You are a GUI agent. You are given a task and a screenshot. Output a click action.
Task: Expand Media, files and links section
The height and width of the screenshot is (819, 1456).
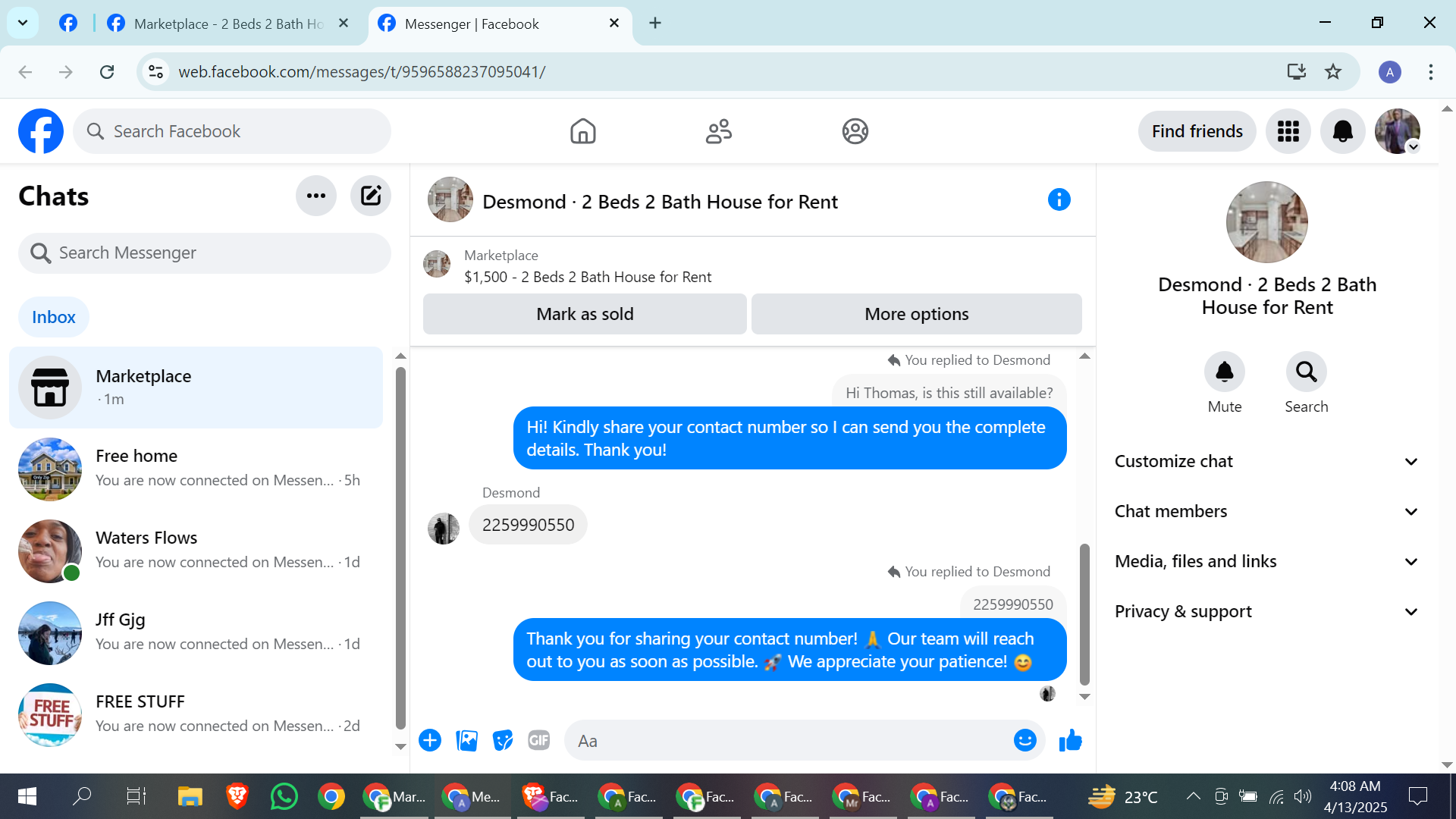tap(1266, 561)
